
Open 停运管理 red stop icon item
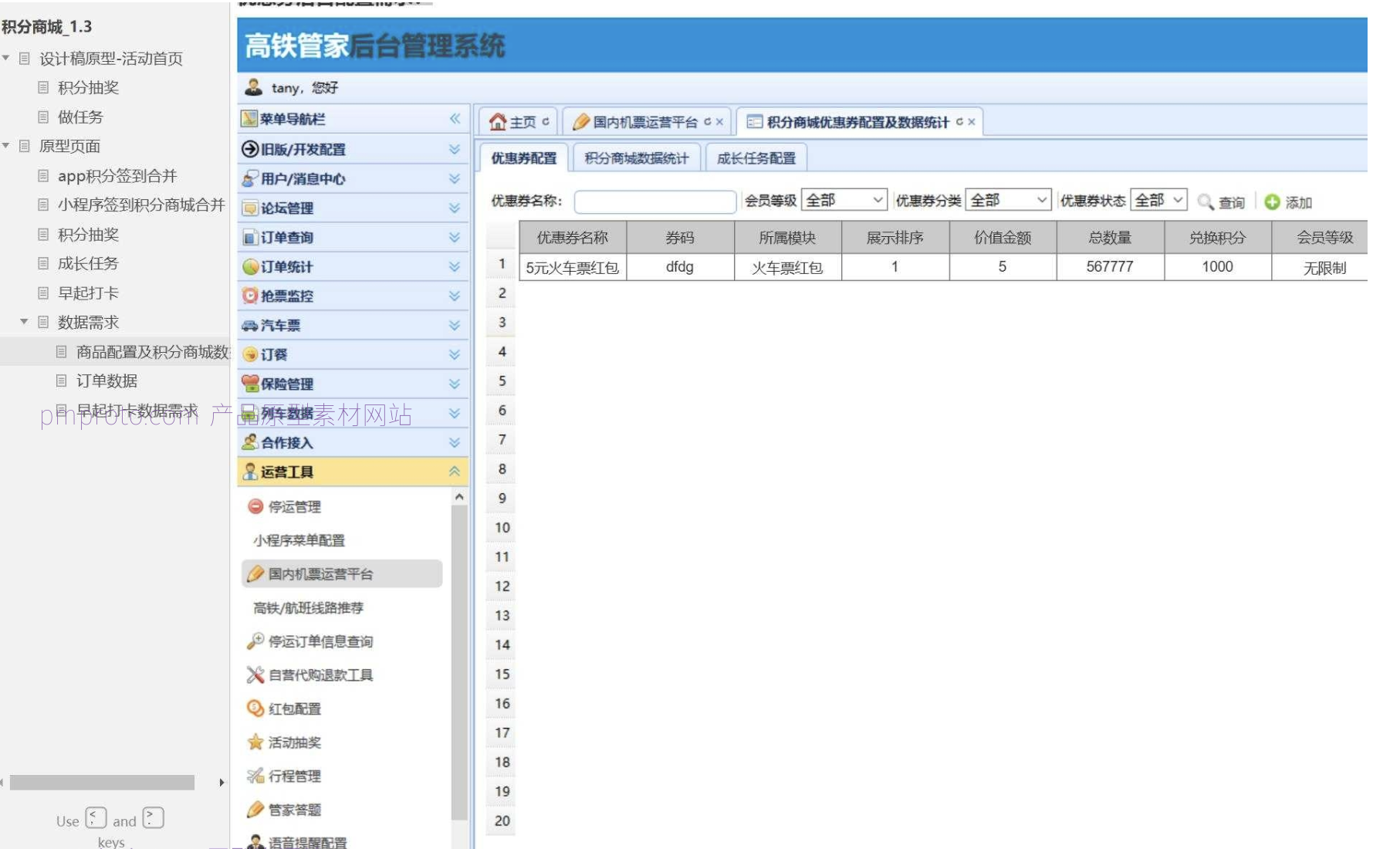pyautogui.click(x=255, y=506)
